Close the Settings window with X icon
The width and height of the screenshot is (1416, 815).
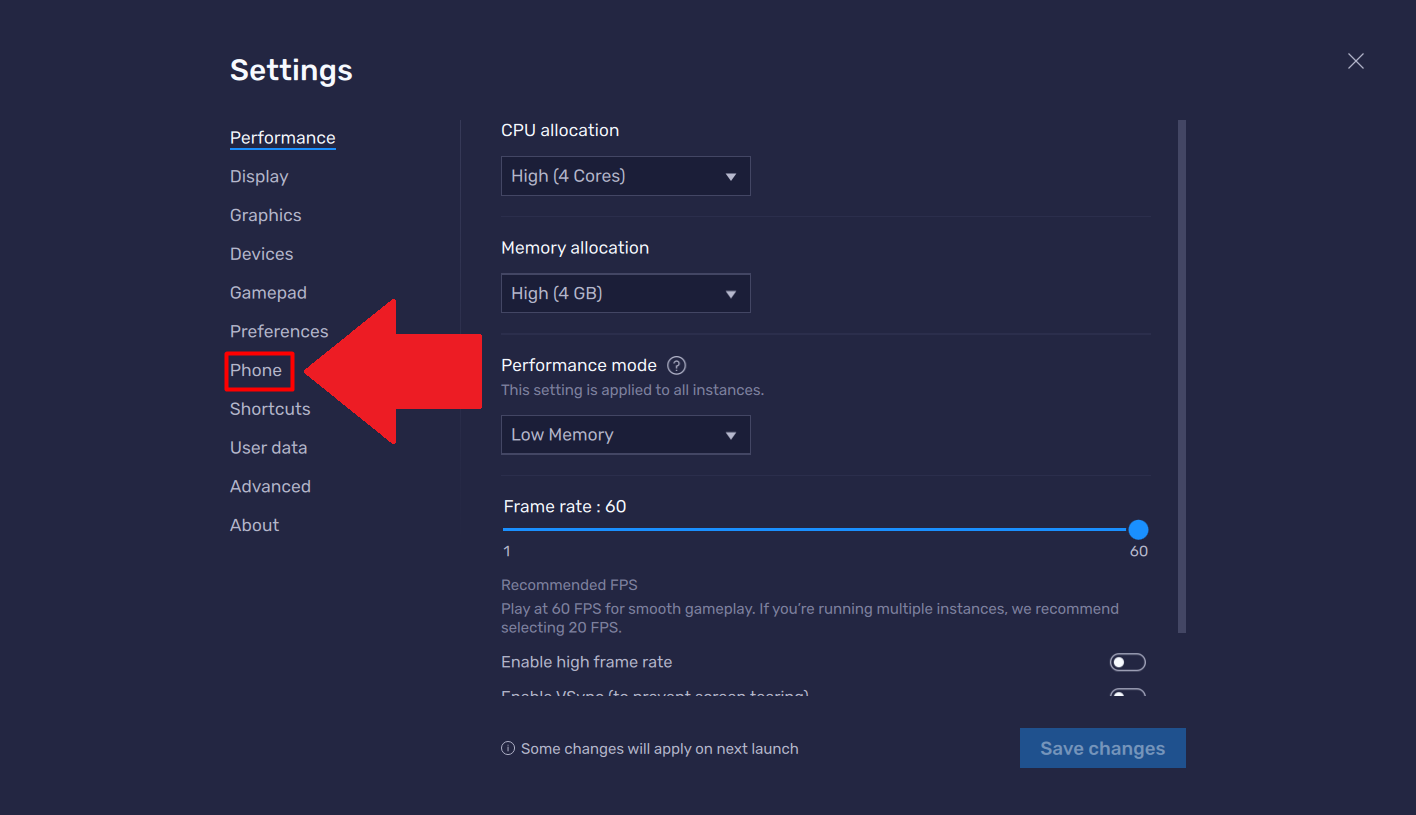[x=1355, y=62]
